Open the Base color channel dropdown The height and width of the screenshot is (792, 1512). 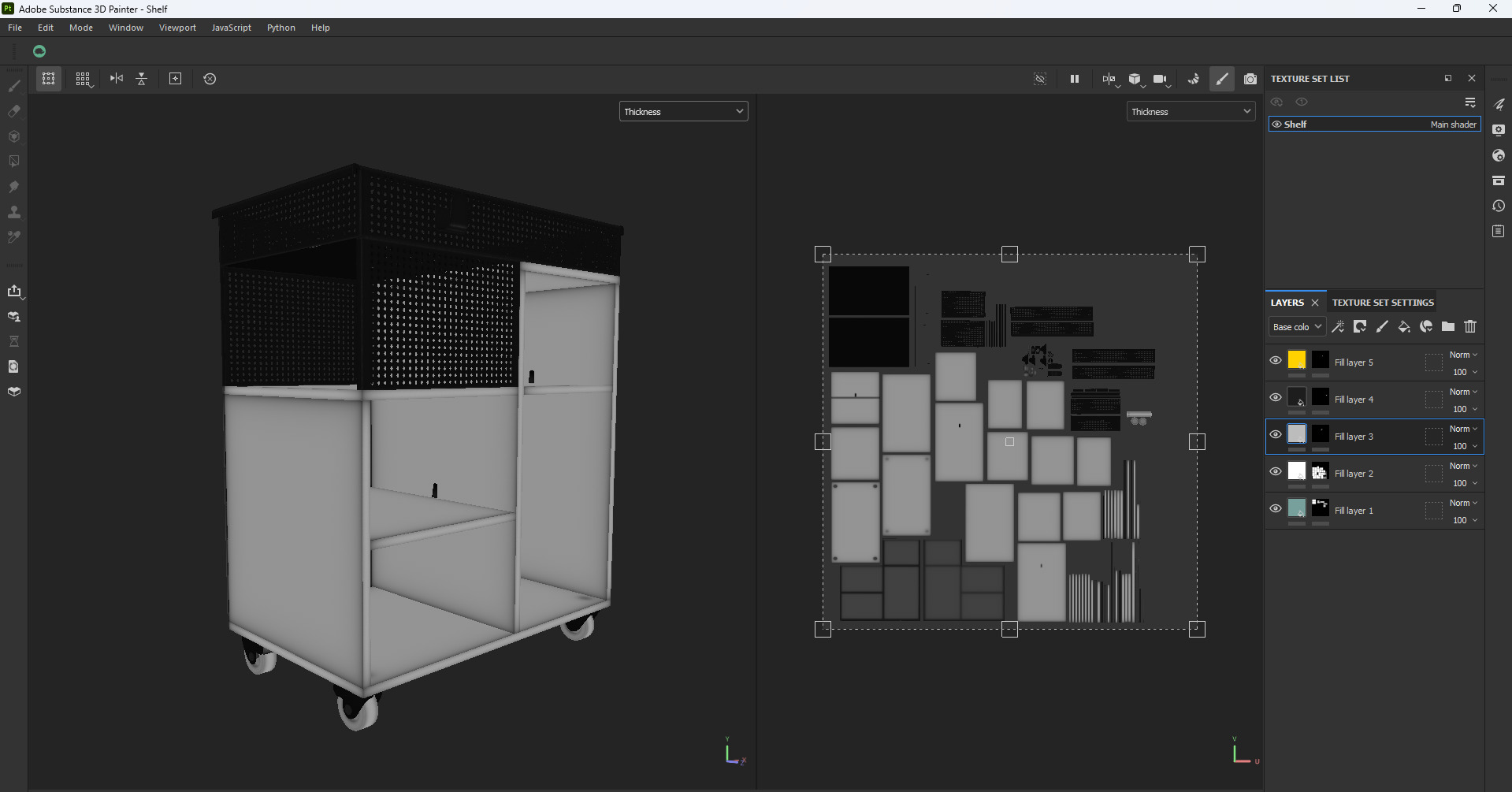click(1297, 327)
